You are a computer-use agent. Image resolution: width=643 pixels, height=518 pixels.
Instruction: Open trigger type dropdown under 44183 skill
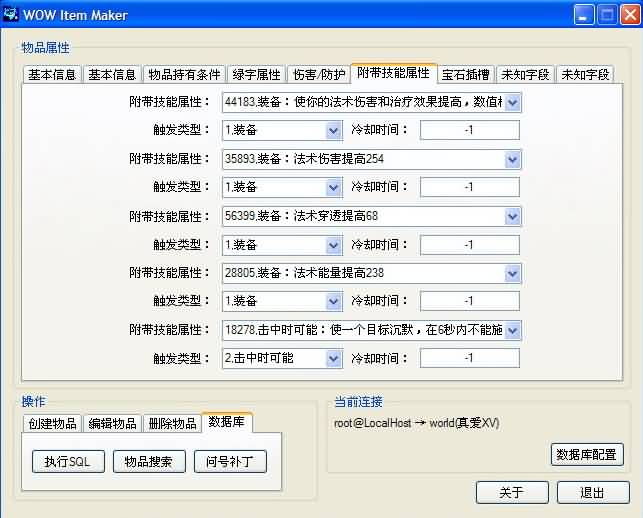(x=334, y=130)
